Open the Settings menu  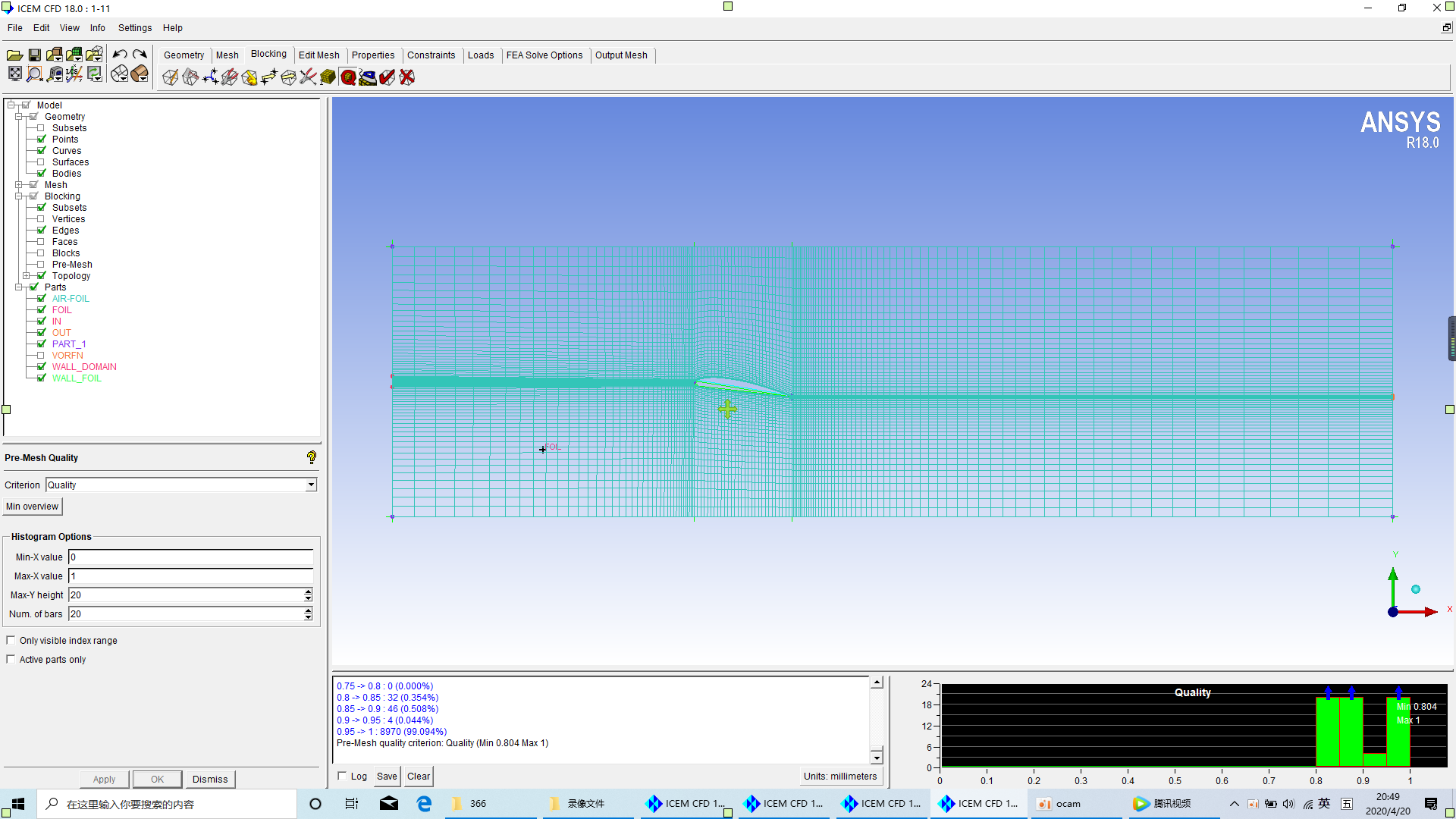pos(135,28)
